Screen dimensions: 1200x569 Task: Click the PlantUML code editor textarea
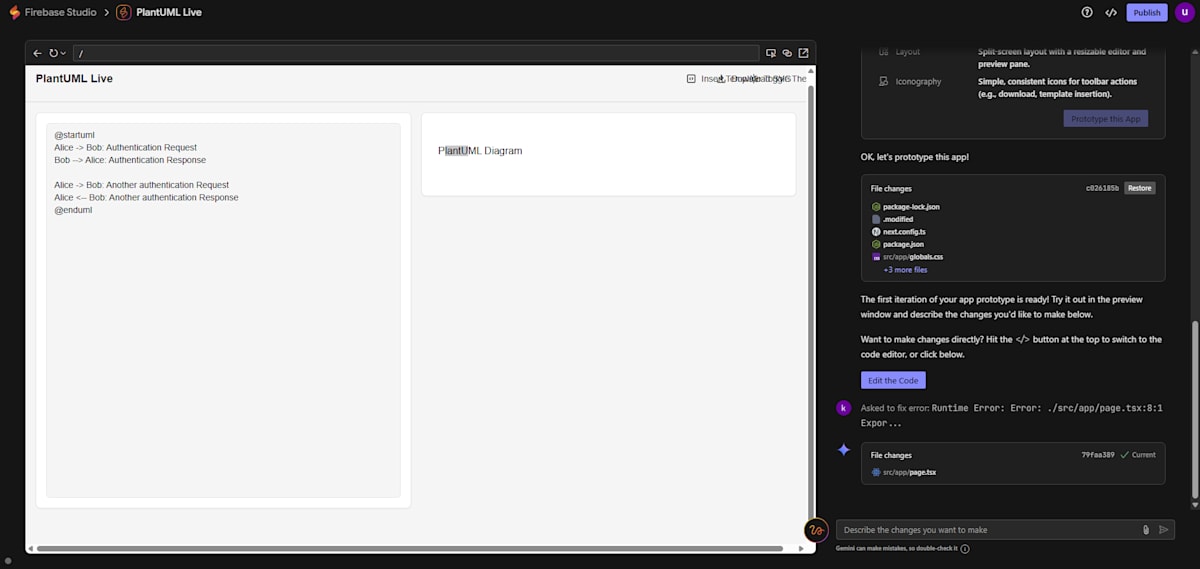[x=223, y=310]
